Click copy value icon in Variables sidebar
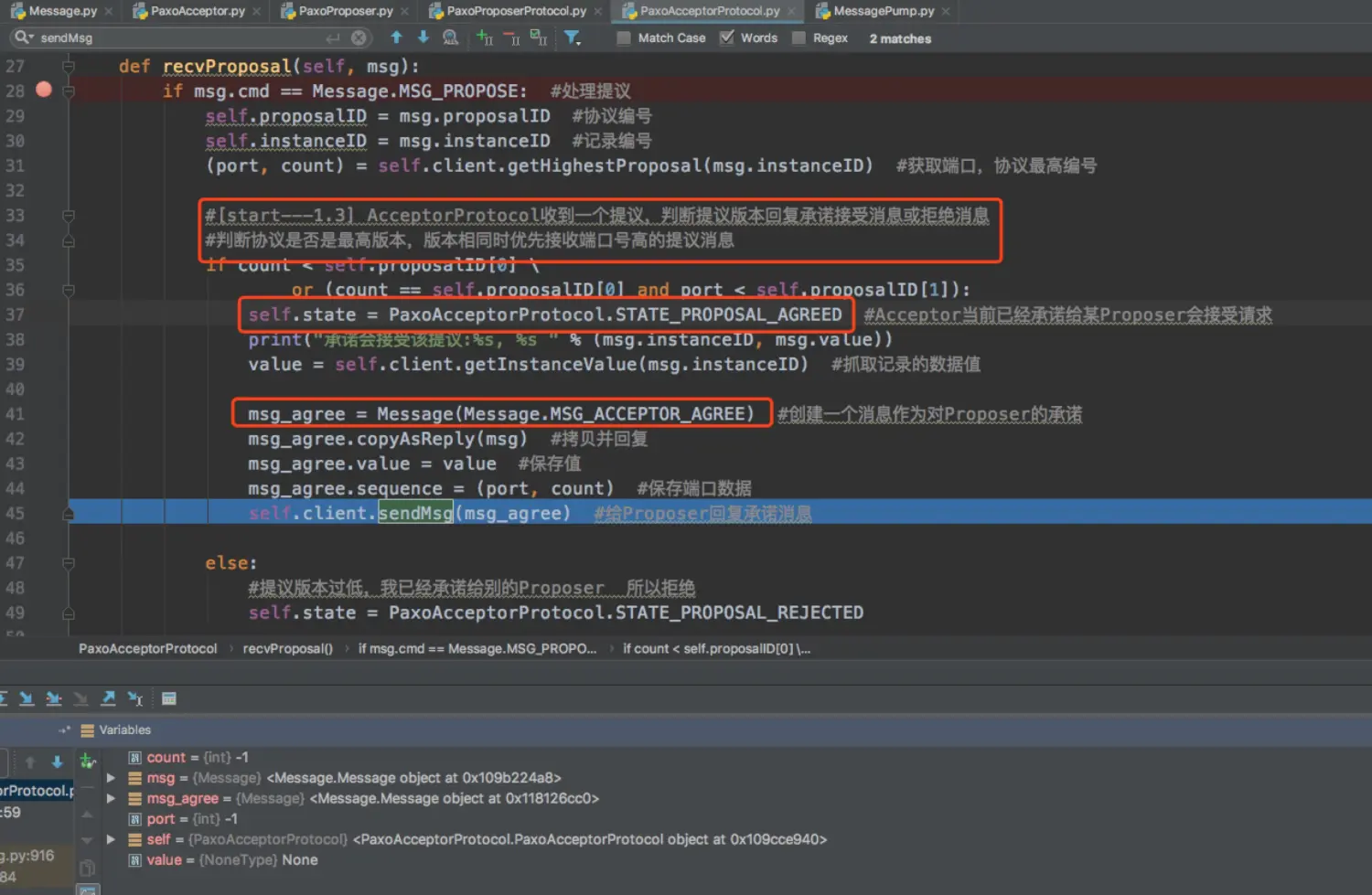This screenshot has height=895, width=1372. coord(88,868)
